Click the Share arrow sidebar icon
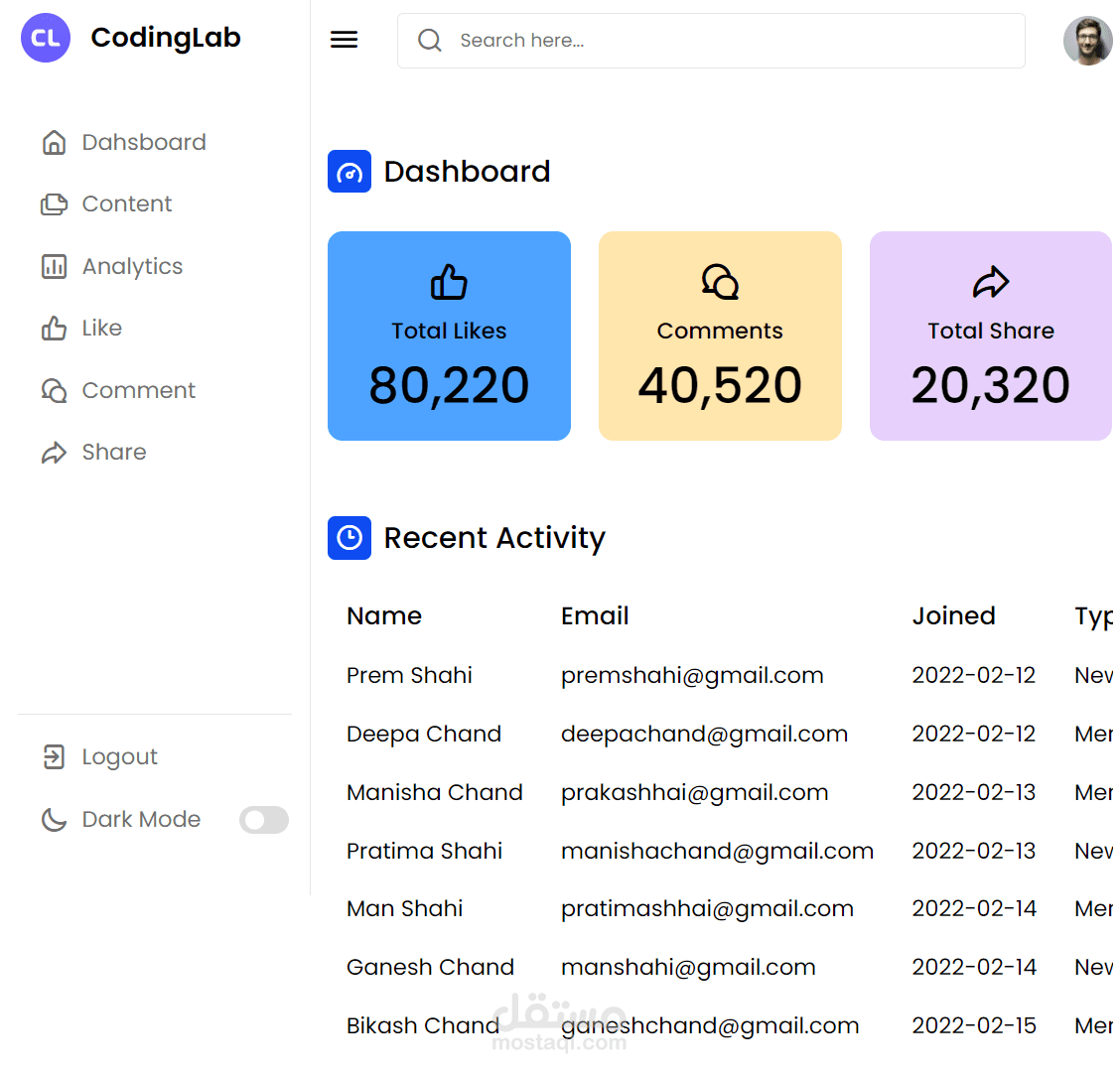Screen dimensions: 1120x1076 tap(54, 453)
